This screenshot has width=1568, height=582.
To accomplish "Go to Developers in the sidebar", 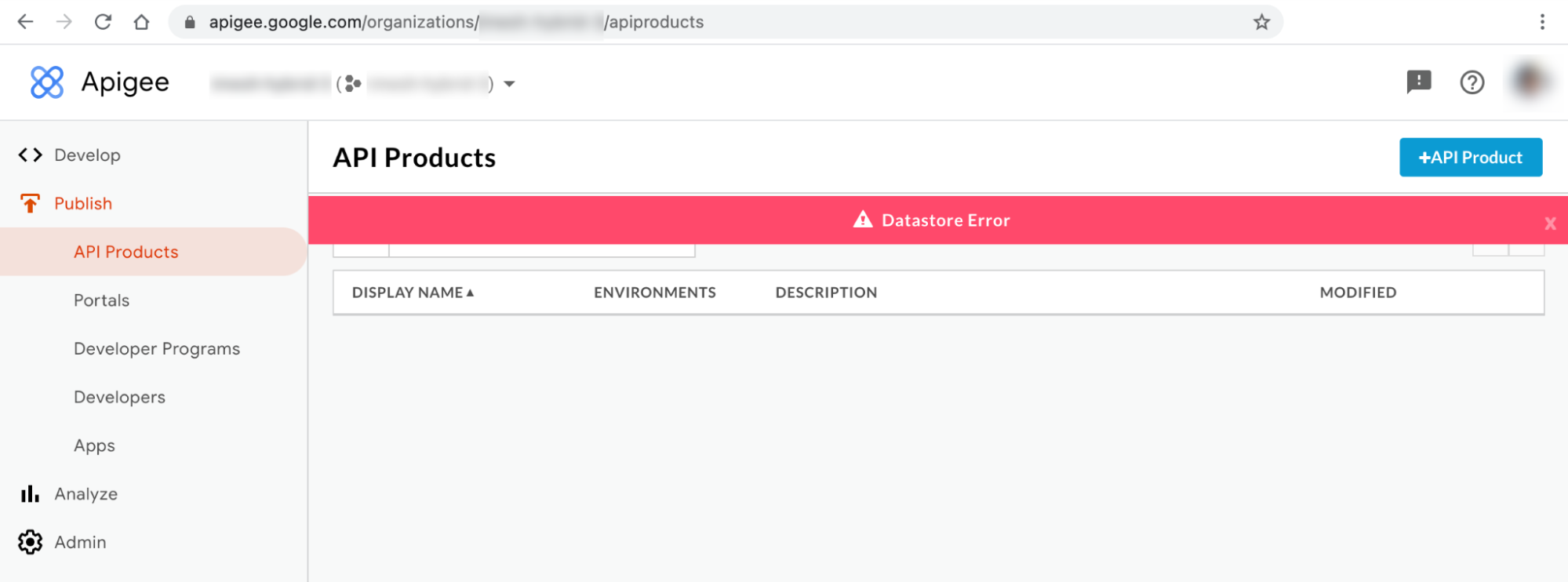I will [119, 398].
